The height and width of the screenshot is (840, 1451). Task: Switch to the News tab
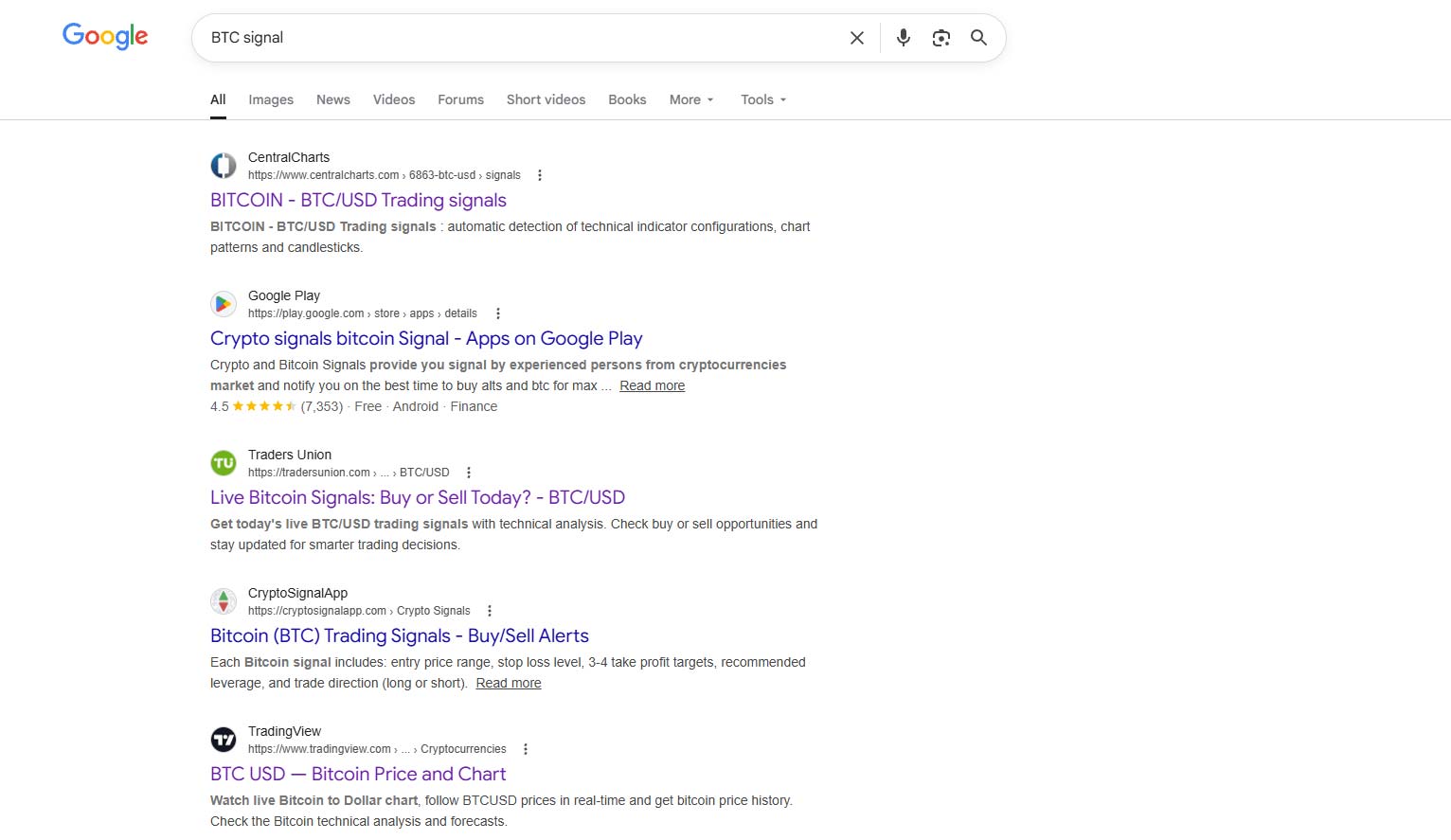[x=333, y=99]
